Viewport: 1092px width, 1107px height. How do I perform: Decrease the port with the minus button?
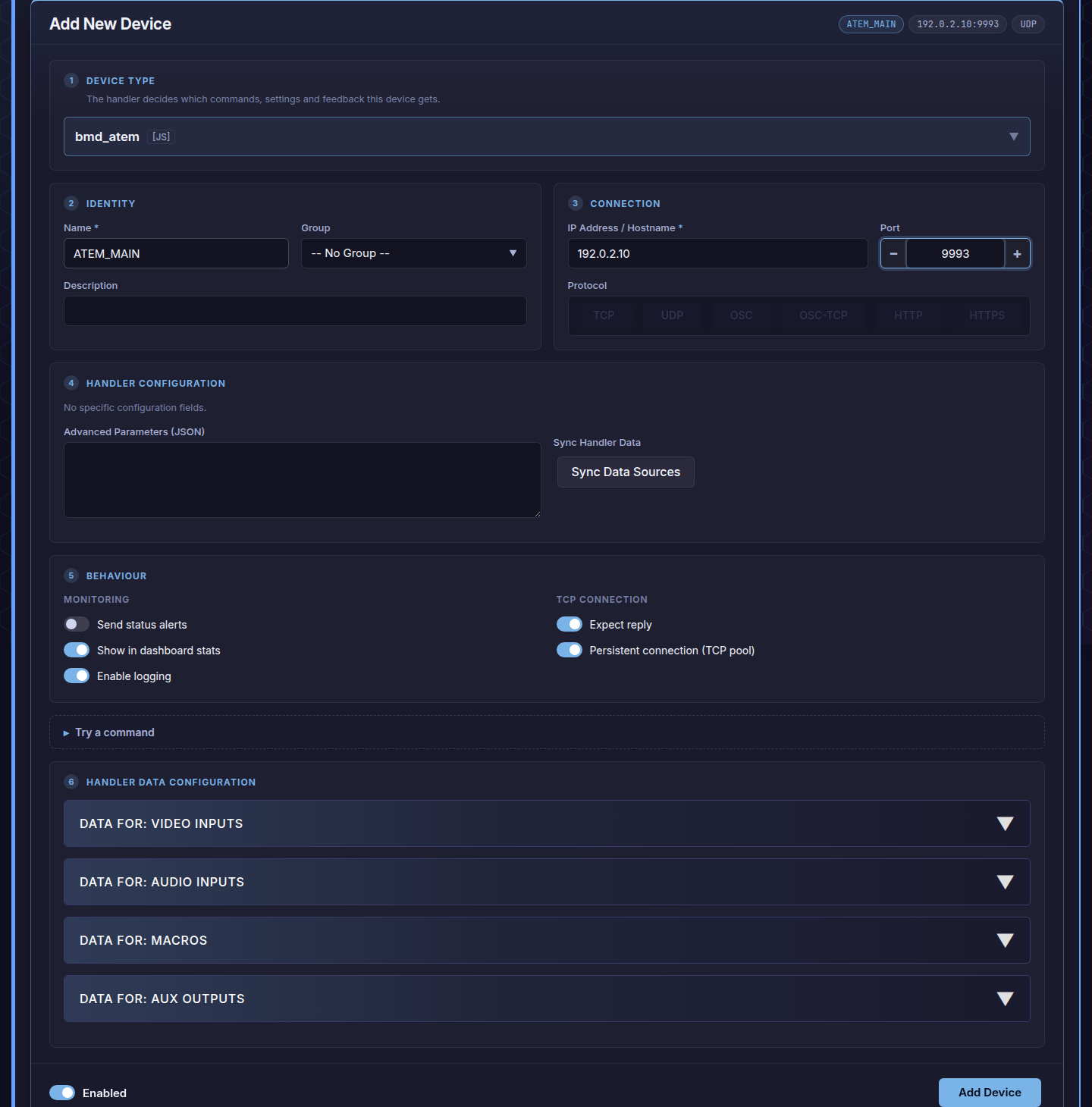[893, 253]
